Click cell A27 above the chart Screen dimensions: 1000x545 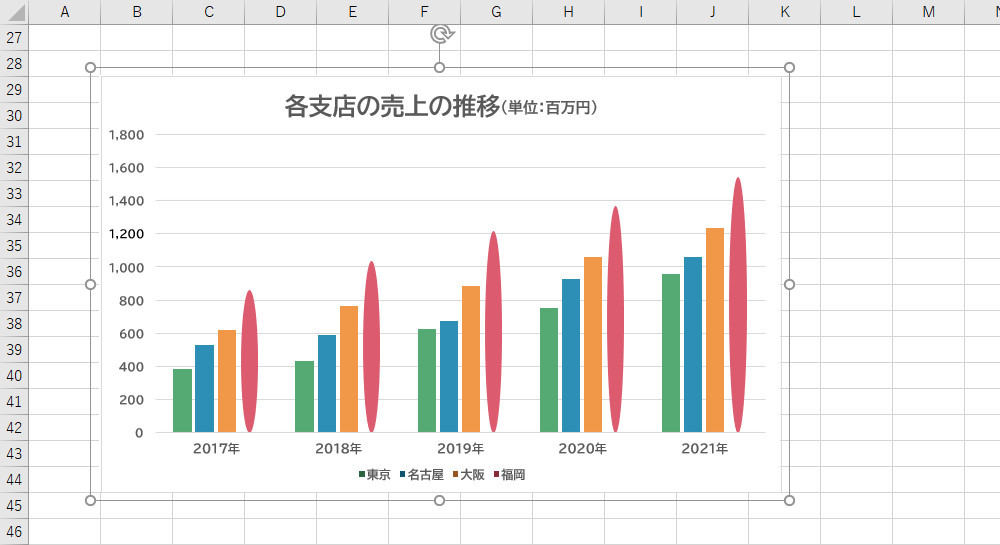coord(64,38)
